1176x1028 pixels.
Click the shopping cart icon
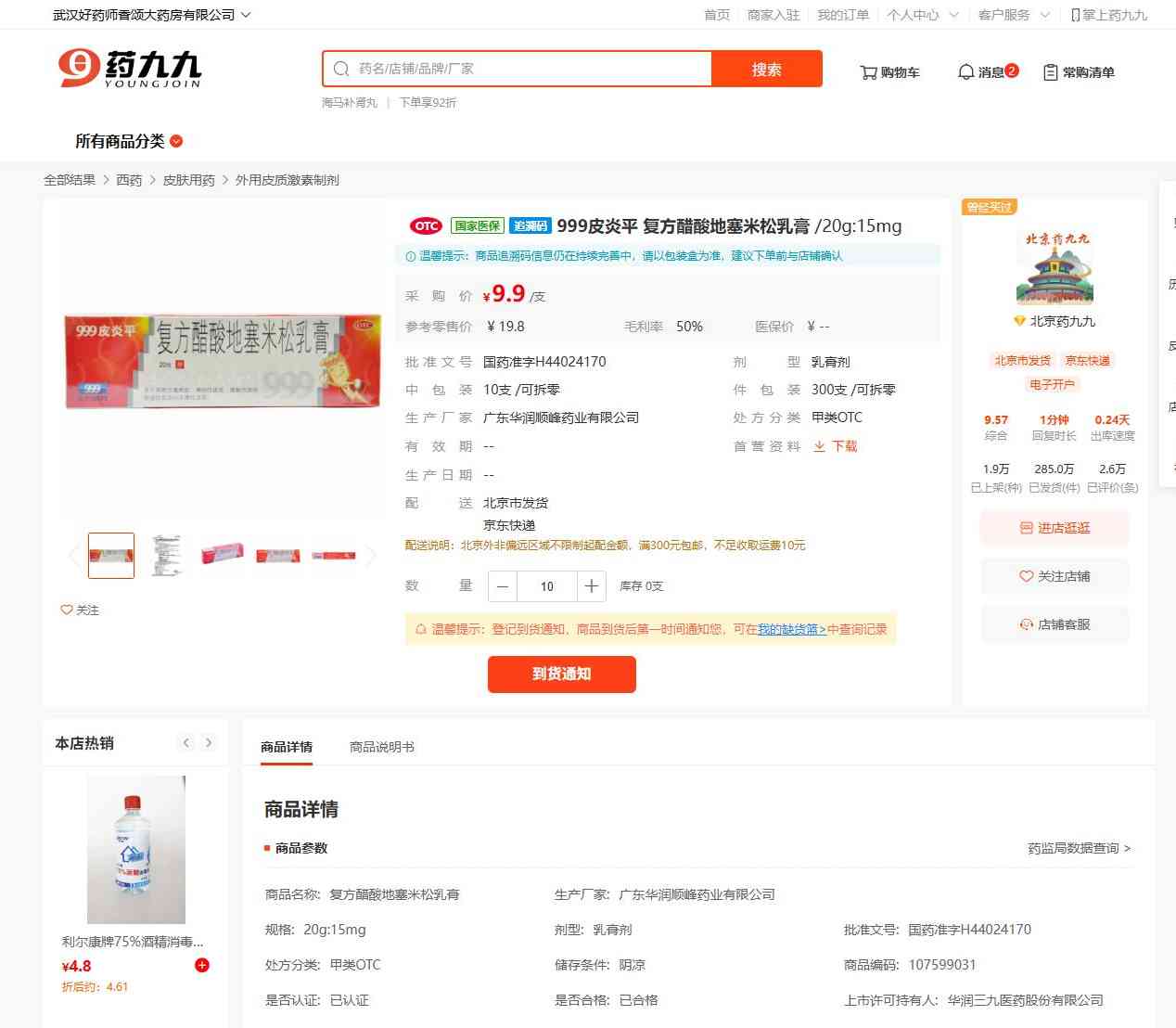868,72
